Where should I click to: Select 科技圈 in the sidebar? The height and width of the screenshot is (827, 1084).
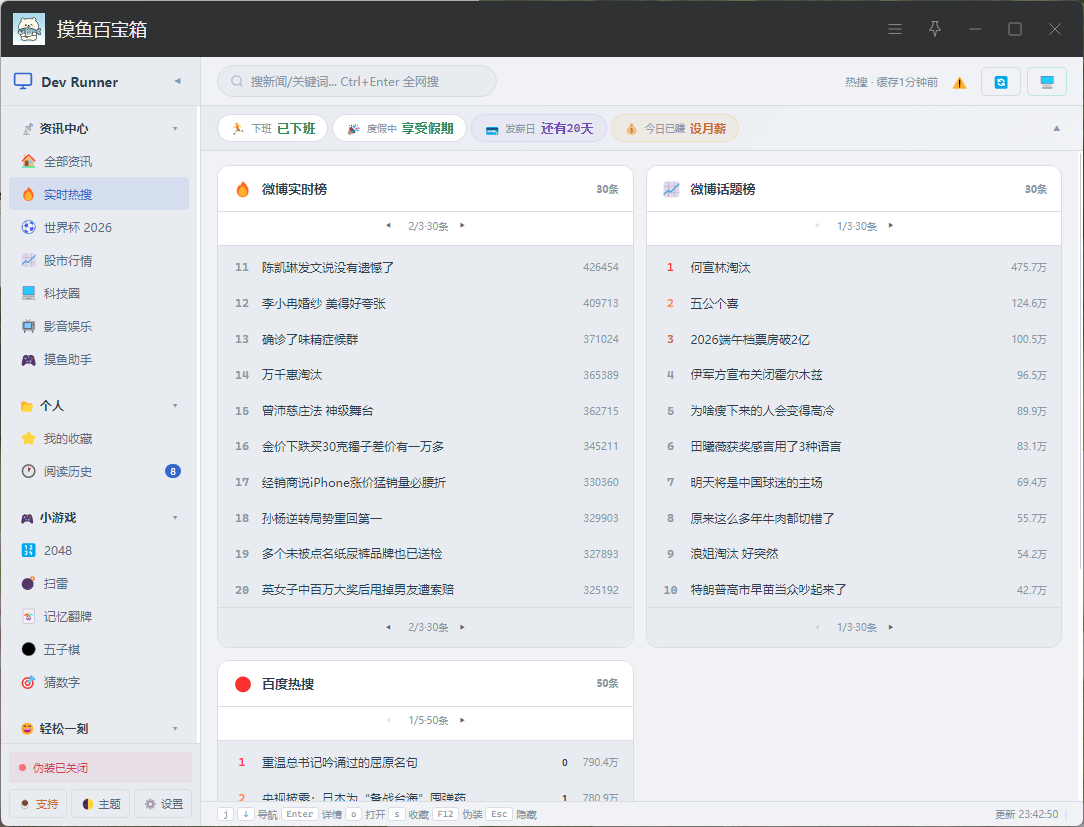(99, 293)
